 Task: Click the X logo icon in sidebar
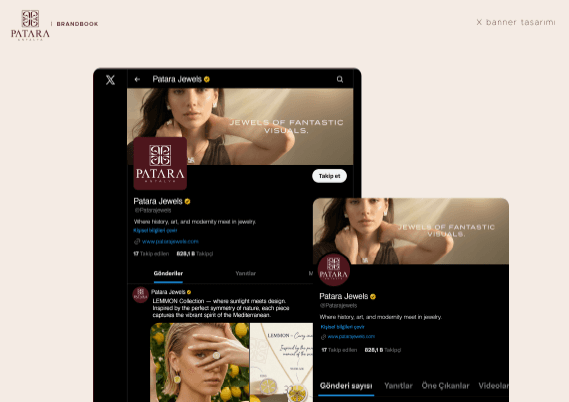(x=110, y=79)
